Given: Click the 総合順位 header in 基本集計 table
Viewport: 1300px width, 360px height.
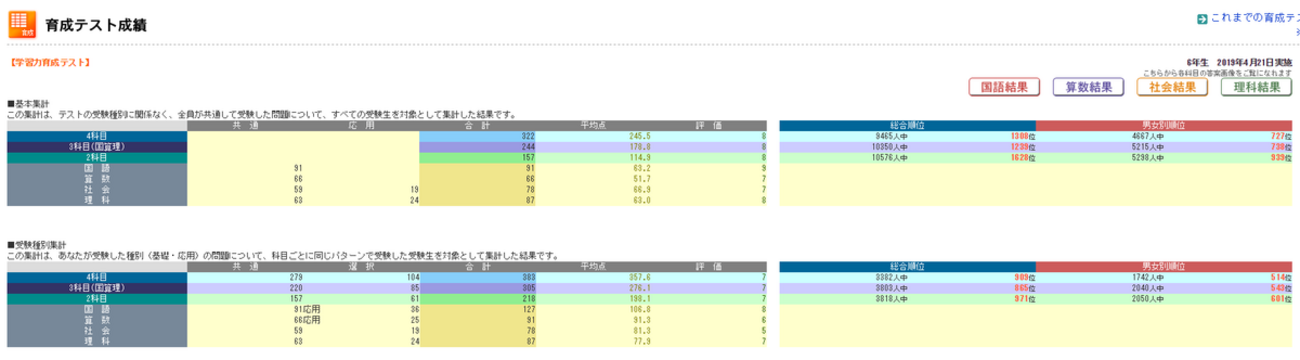Looking at the screenshot, I should pos(908,125).
